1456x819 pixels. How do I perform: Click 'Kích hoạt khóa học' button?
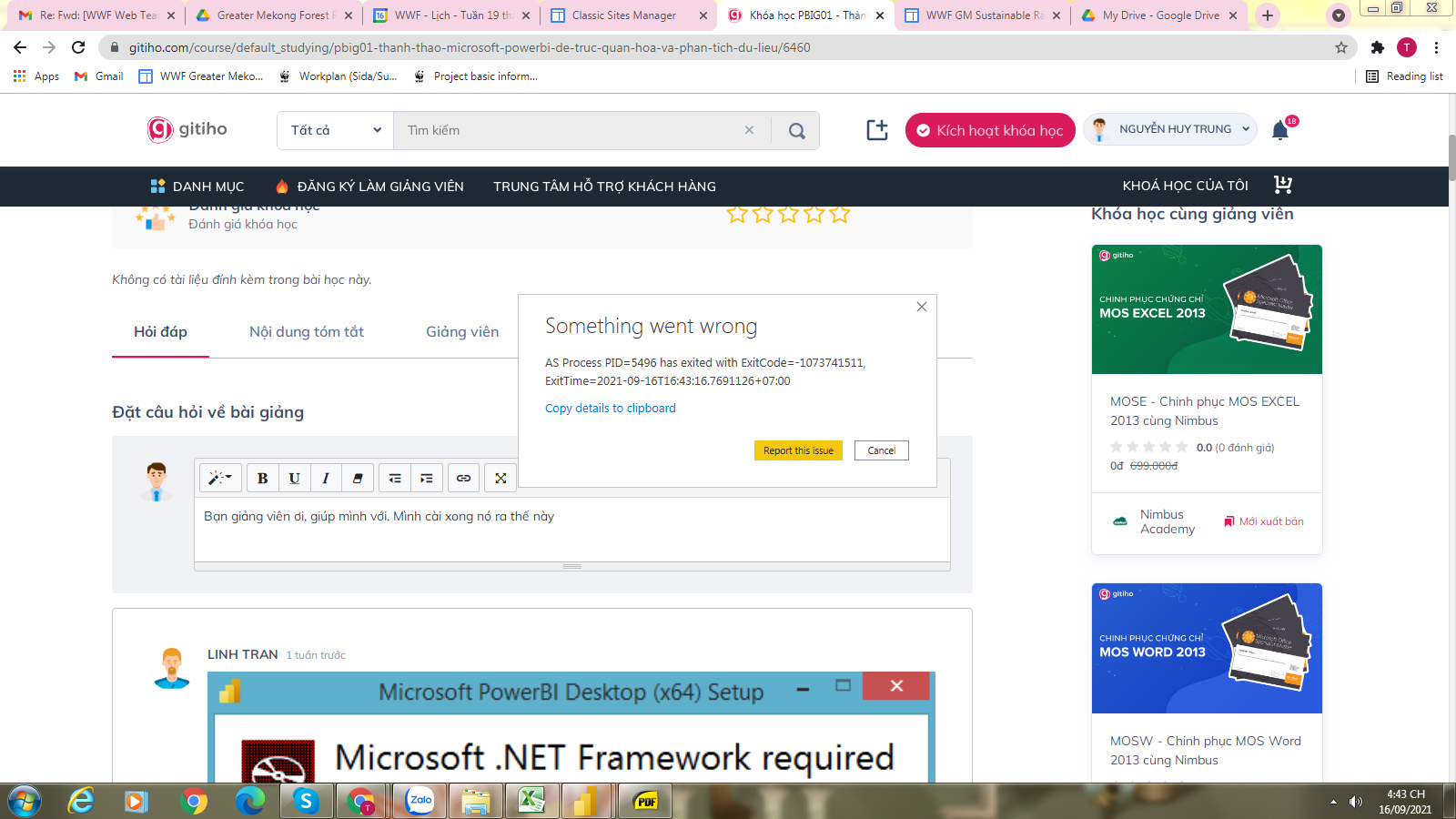pyautogui.click(x=990, y=130)
